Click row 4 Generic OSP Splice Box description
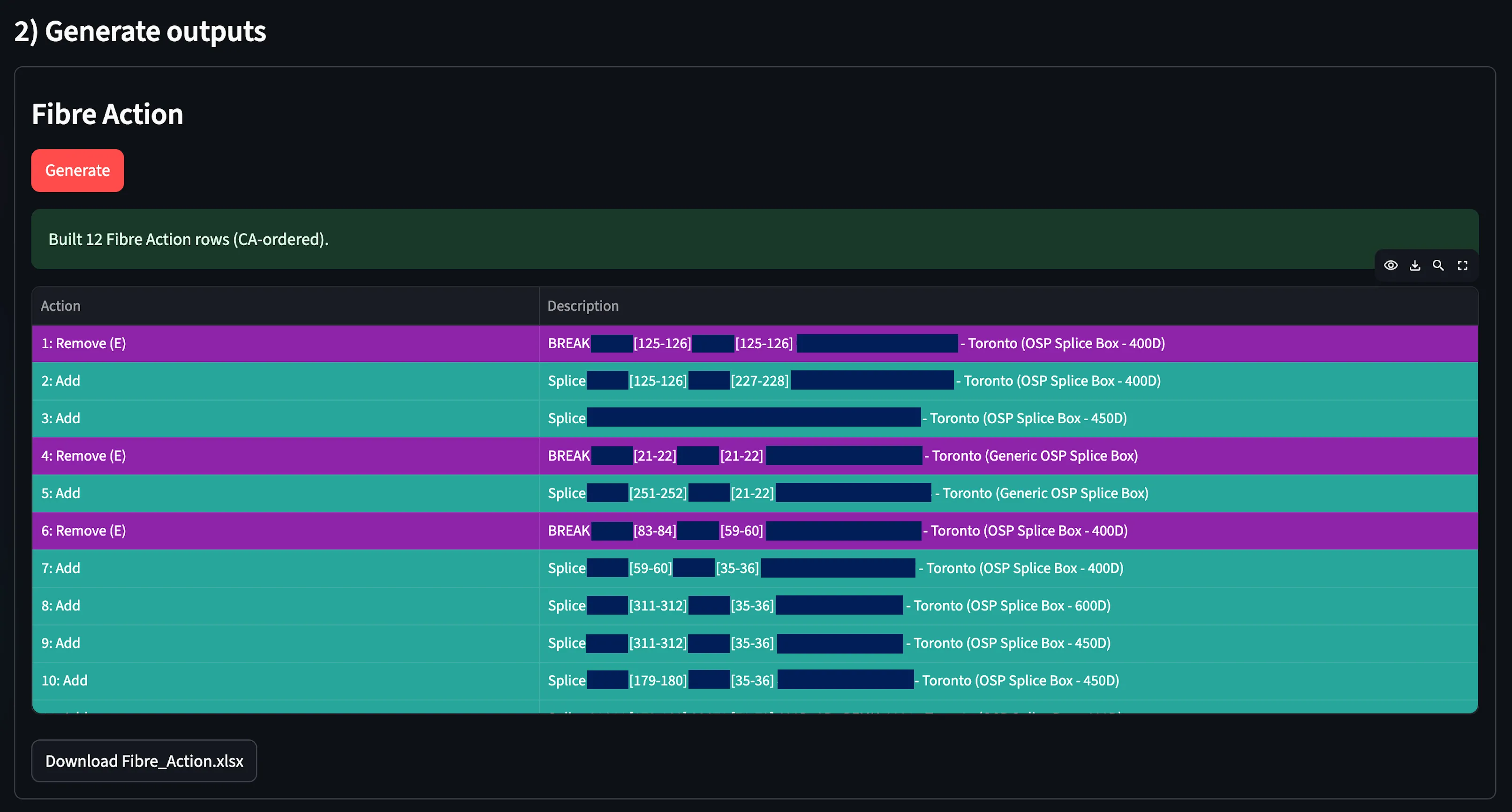 [x=1034, y=456]
